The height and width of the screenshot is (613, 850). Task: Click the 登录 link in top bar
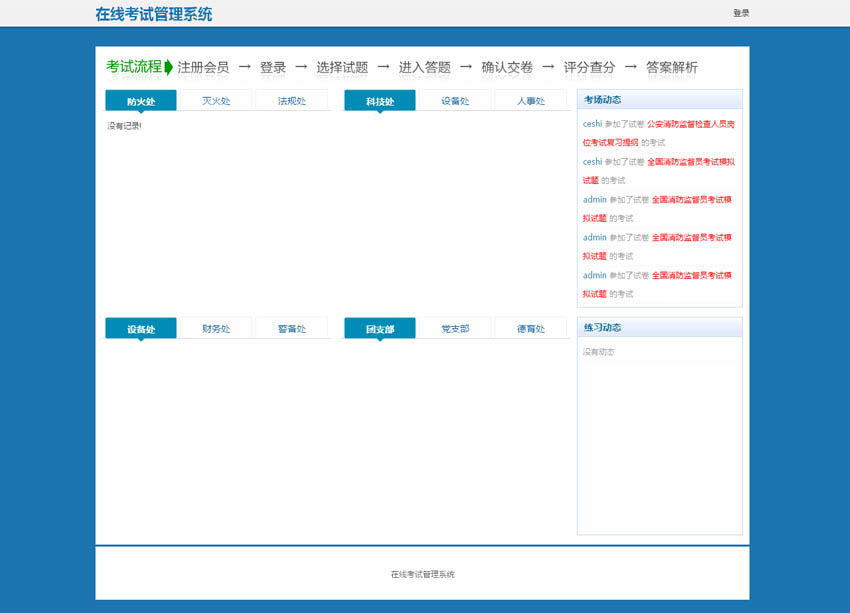[740, 13]
